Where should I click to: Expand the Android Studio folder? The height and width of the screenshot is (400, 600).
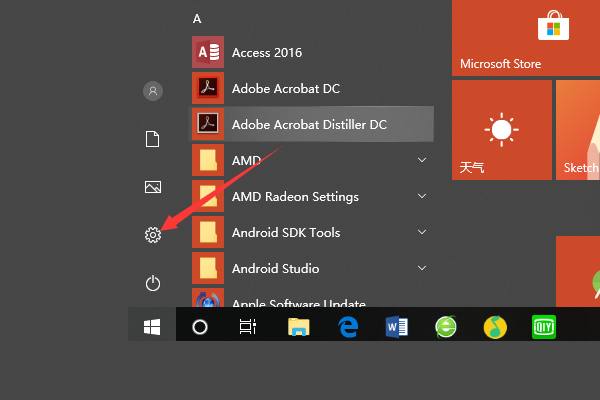(422, 268)
